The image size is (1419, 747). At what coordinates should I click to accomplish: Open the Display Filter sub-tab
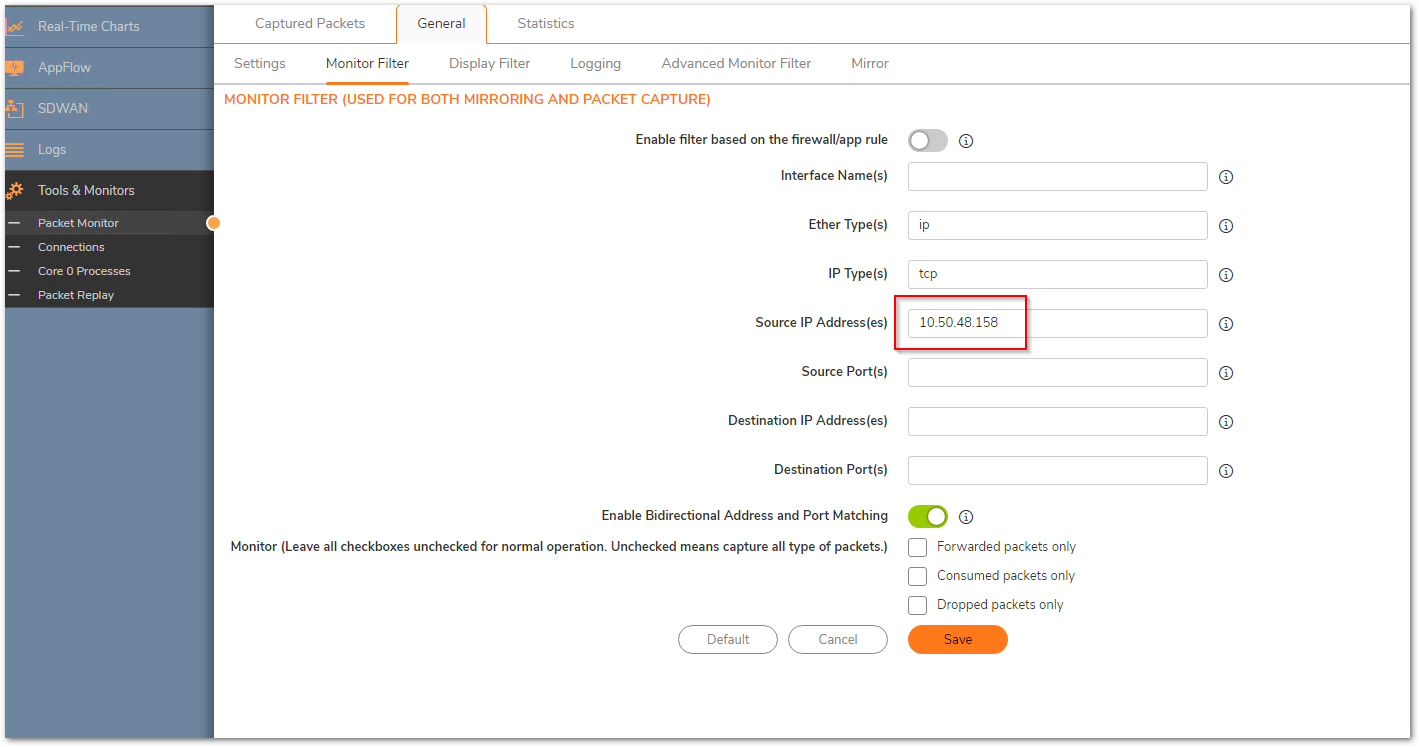pos(489,63)
